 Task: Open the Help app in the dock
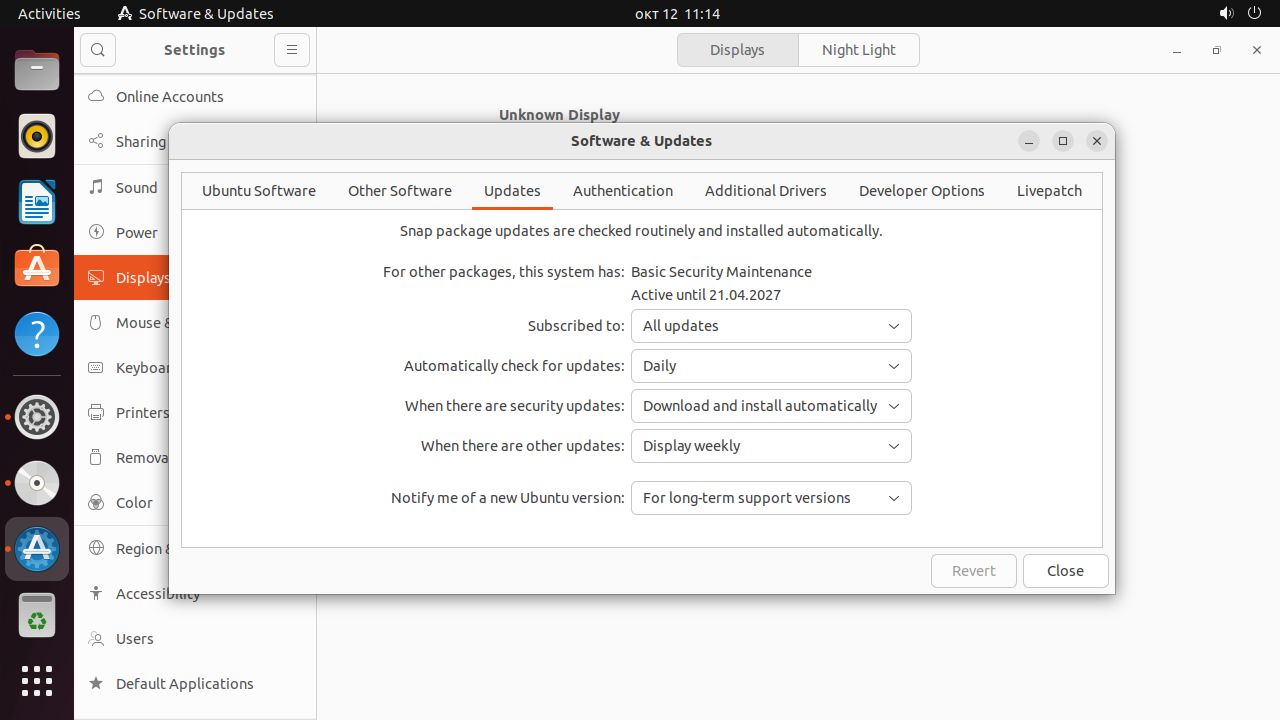[x=37, y=334]
